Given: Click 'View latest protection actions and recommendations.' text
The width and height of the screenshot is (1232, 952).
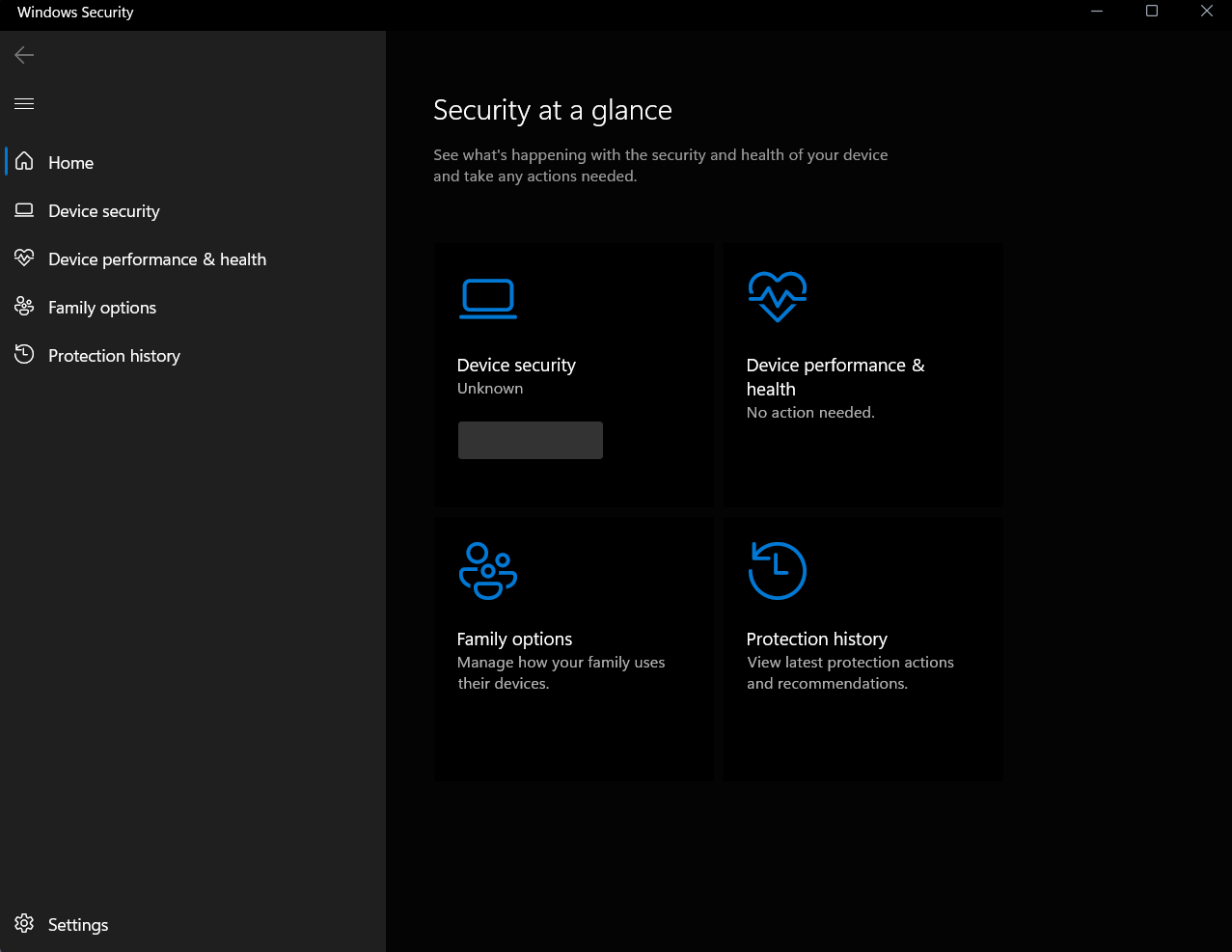Looking at the screenshot, I should pyautogui.click(x=850, y=672).
